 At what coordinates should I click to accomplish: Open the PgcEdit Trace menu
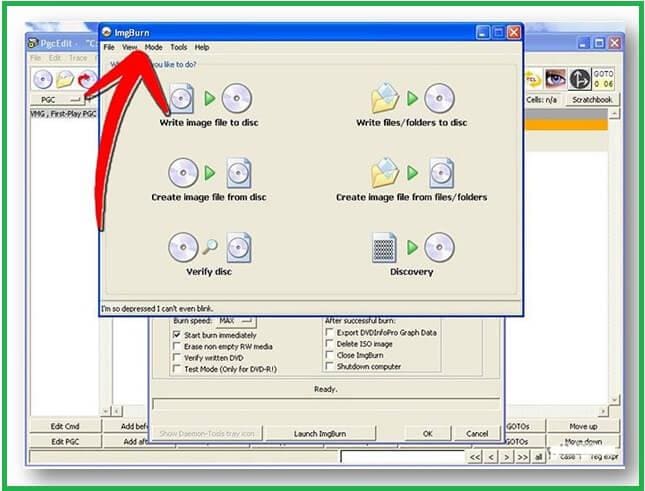(x=78, y=58)
